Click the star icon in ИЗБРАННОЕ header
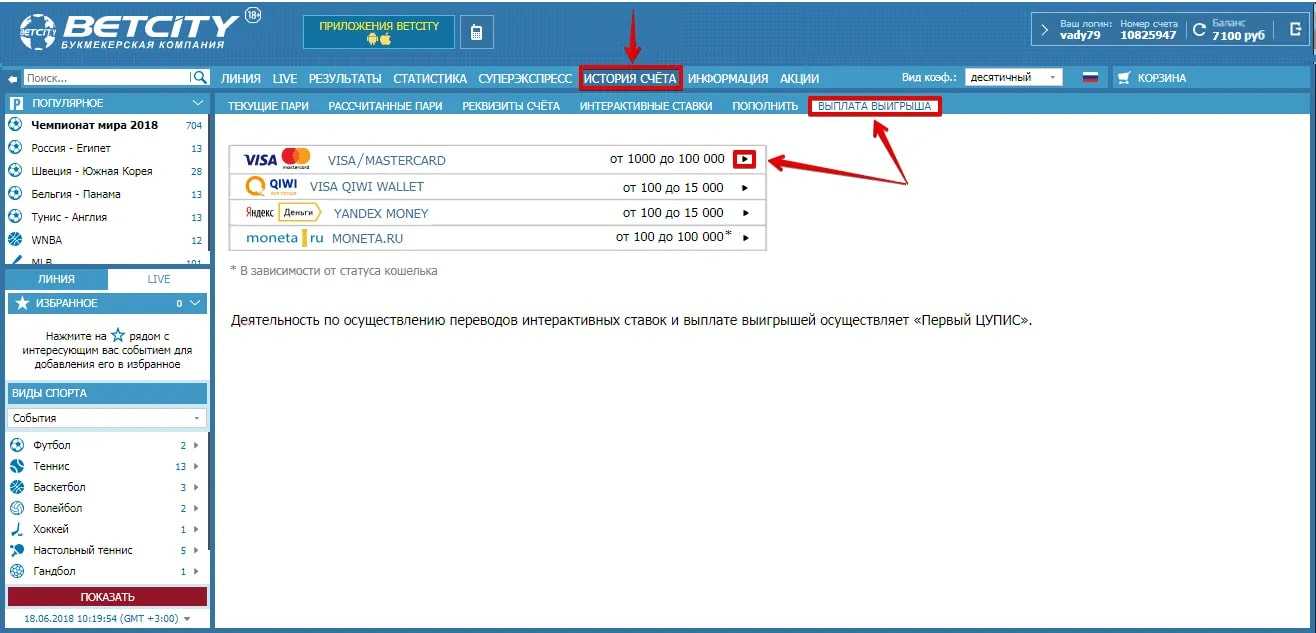 pos(22,303)
